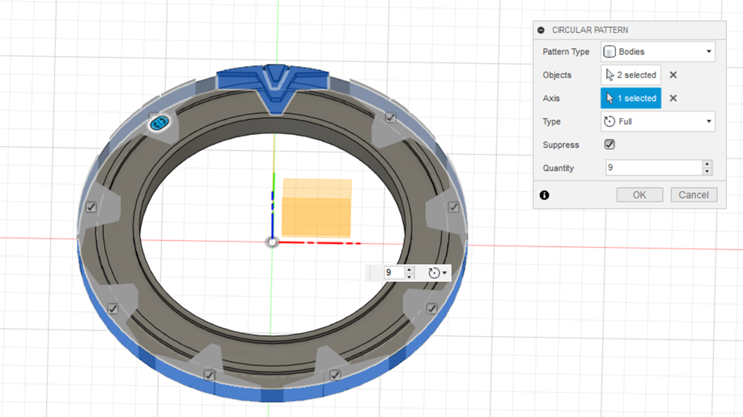The image size is (743, 417).
Task: Click the Bodies icon in Pattern Type
Action: [609, 52]
